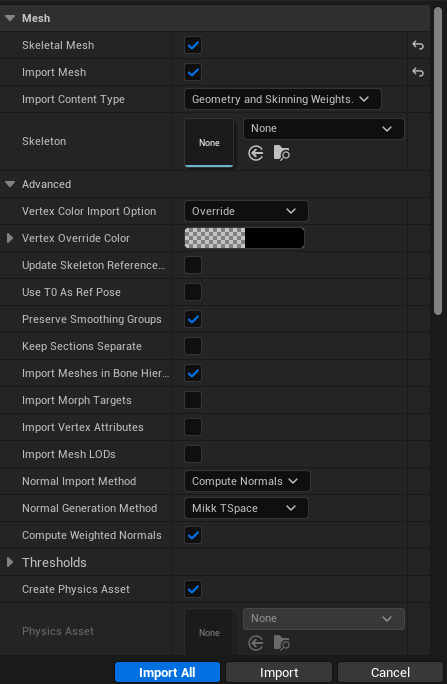Screen dimensions: 447x684
Task: Enable Keep Sections Separate
Action: 193,346
